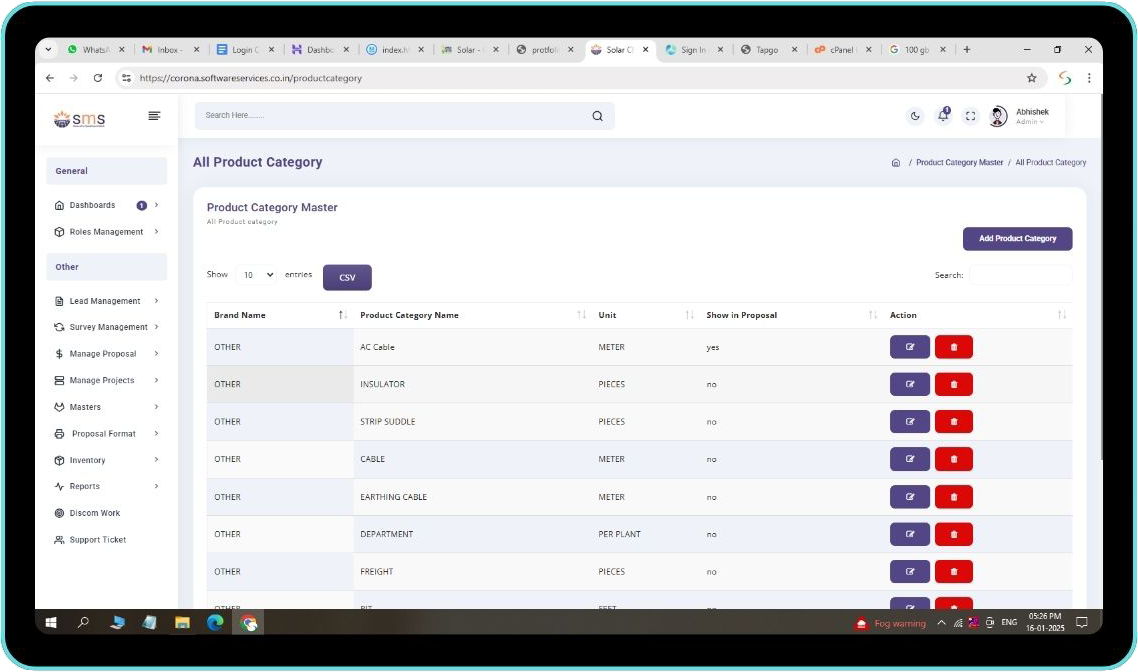The height and width of the screenshot is (672, 1138).
Task: Sort by Product Category Name column
Action: coord(472,315)
